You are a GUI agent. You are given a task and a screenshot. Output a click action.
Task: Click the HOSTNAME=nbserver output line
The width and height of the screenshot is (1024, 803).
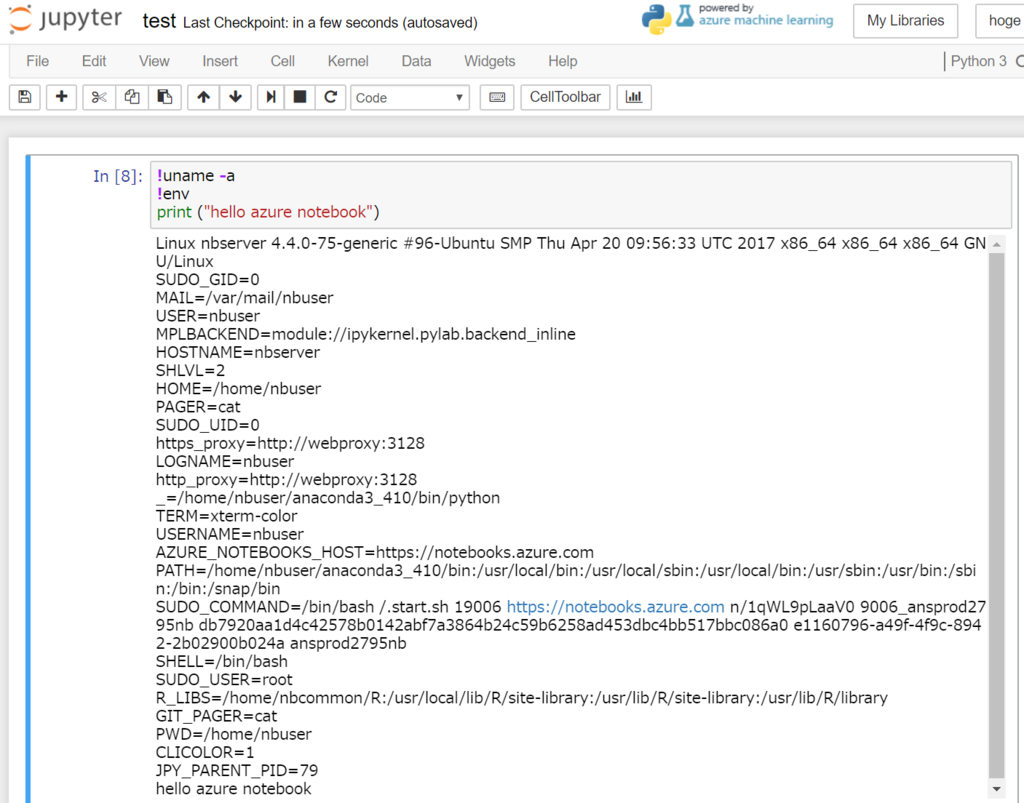coord(238,353)
